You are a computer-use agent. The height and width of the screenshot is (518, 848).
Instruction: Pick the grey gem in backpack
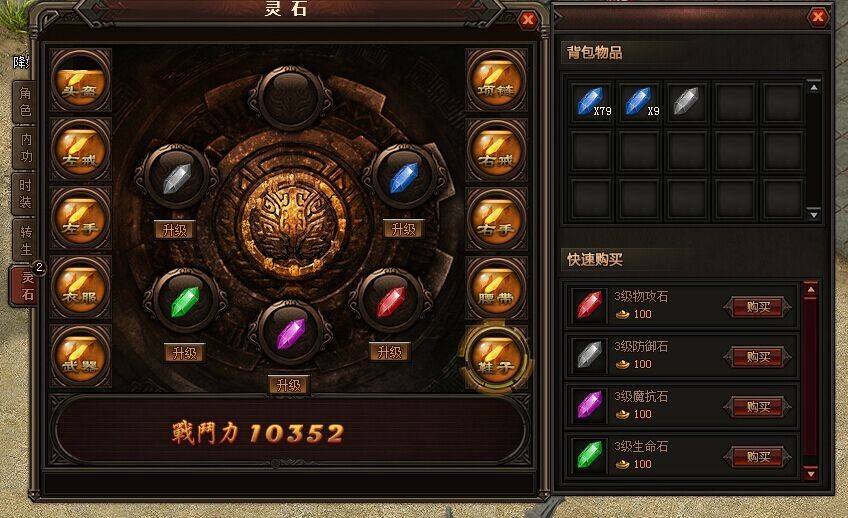687,102
